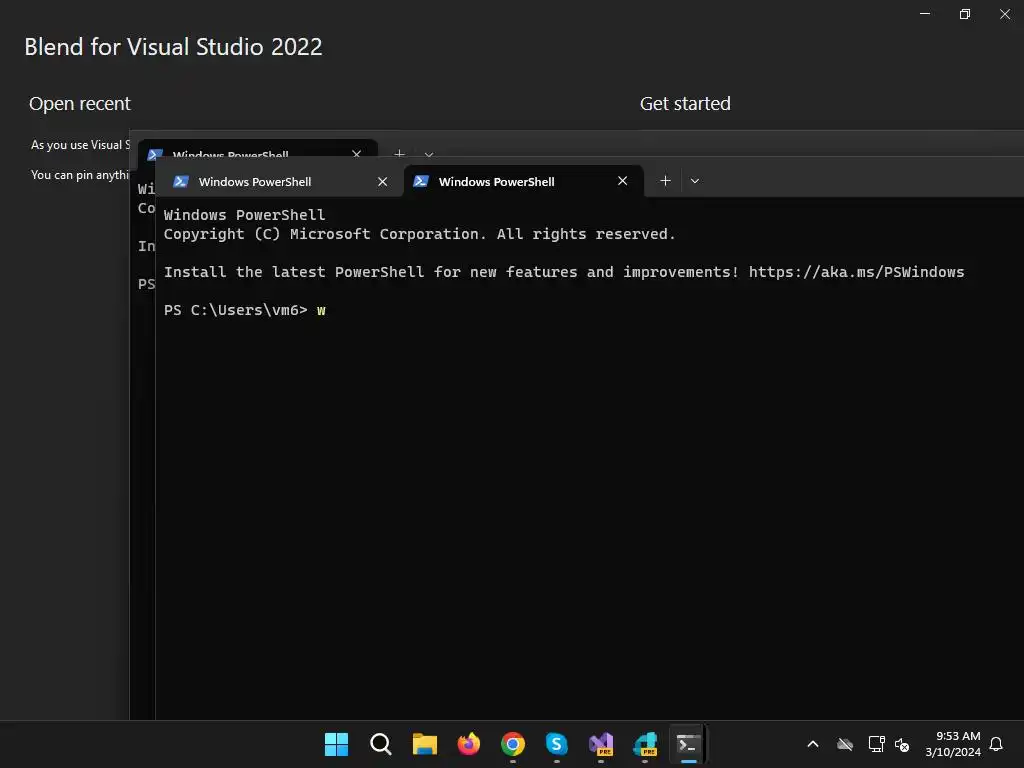The height and width of the screenshot is (768, 1024).
Task: Open Visual Studio Preview from taskbar
Action: coord(601,744)
